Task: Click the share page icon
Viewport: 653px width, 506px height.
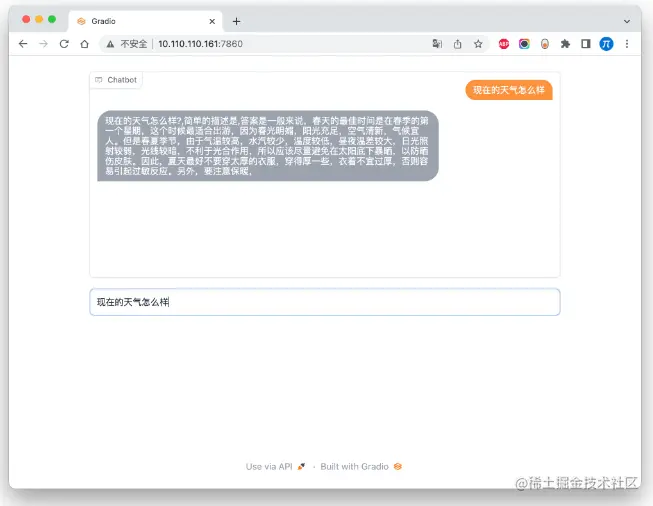Action: [458, 44]
